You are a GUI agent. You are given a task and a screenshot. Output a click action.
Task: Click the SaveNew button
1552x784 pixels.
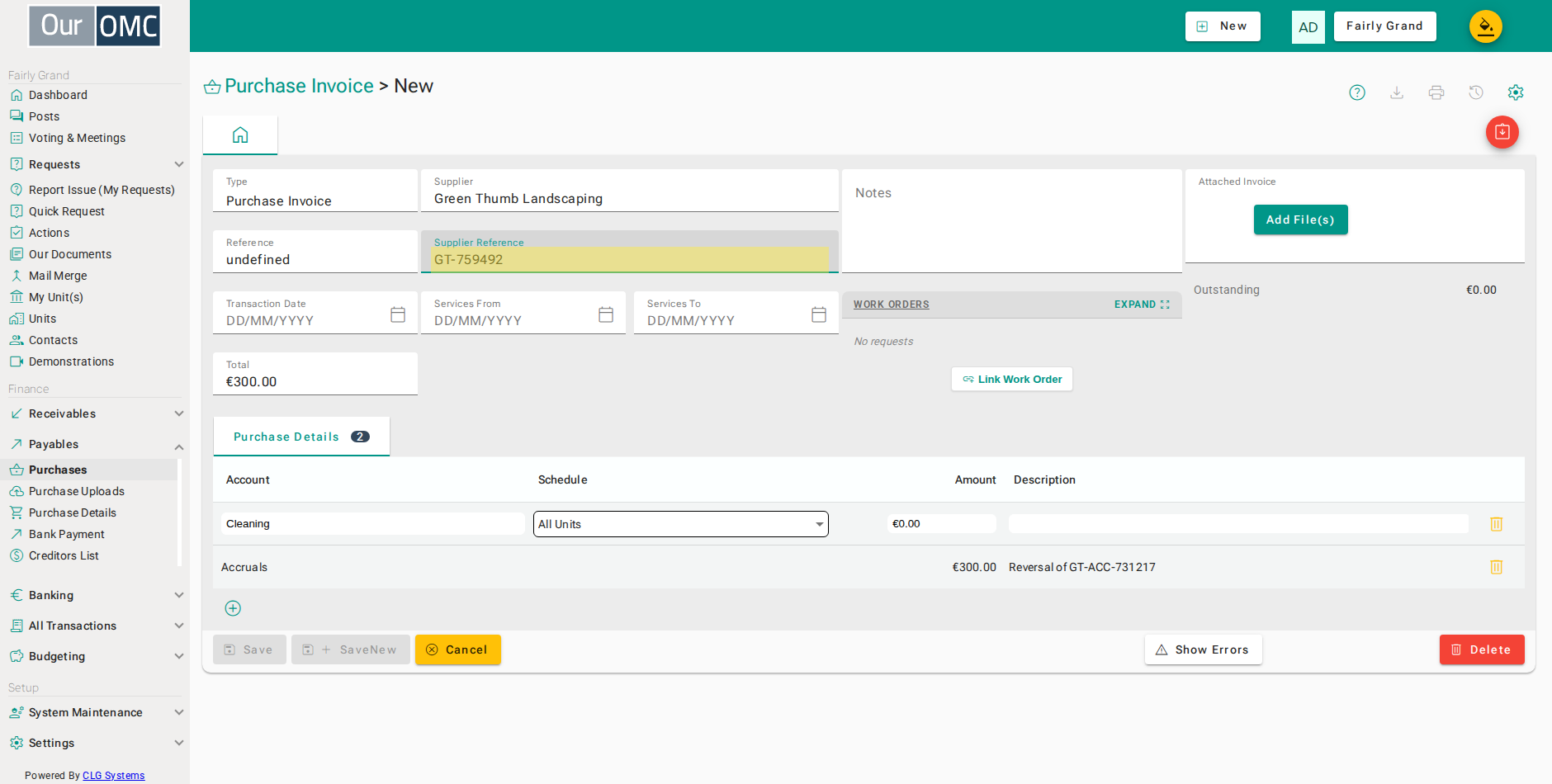tap(351, 649)
